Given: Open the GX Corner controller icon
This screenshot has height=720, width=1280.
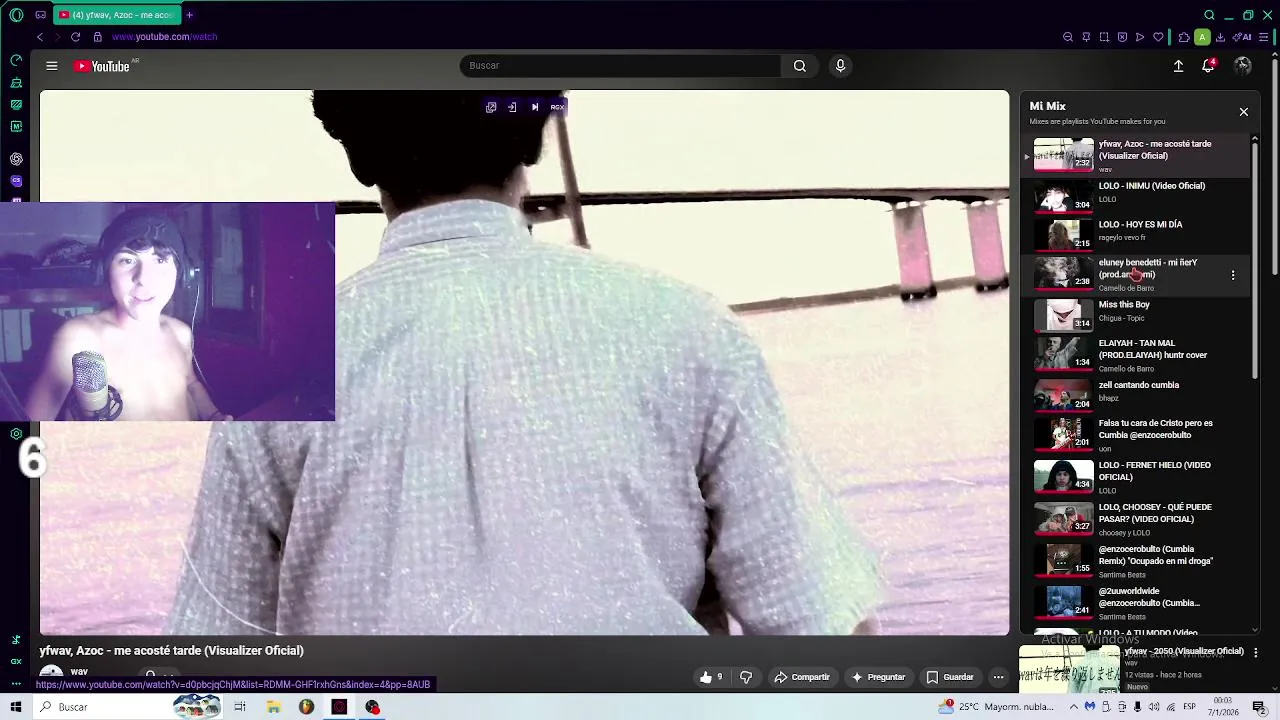Looking at the screenshot, I should (x=40, y=15).
